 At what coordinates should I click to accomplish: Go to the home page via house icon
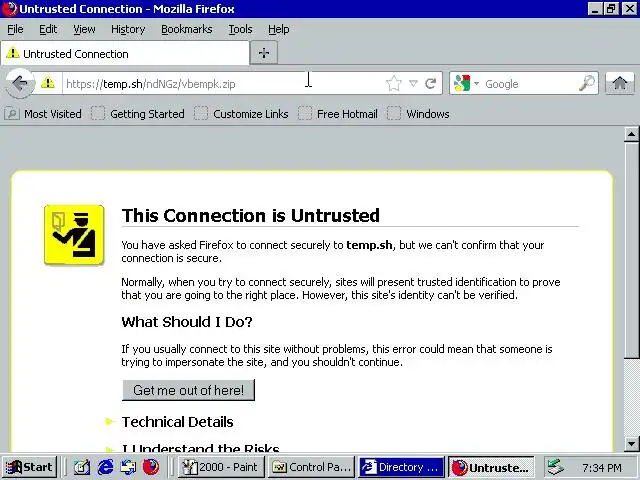(x=620, y=83)
